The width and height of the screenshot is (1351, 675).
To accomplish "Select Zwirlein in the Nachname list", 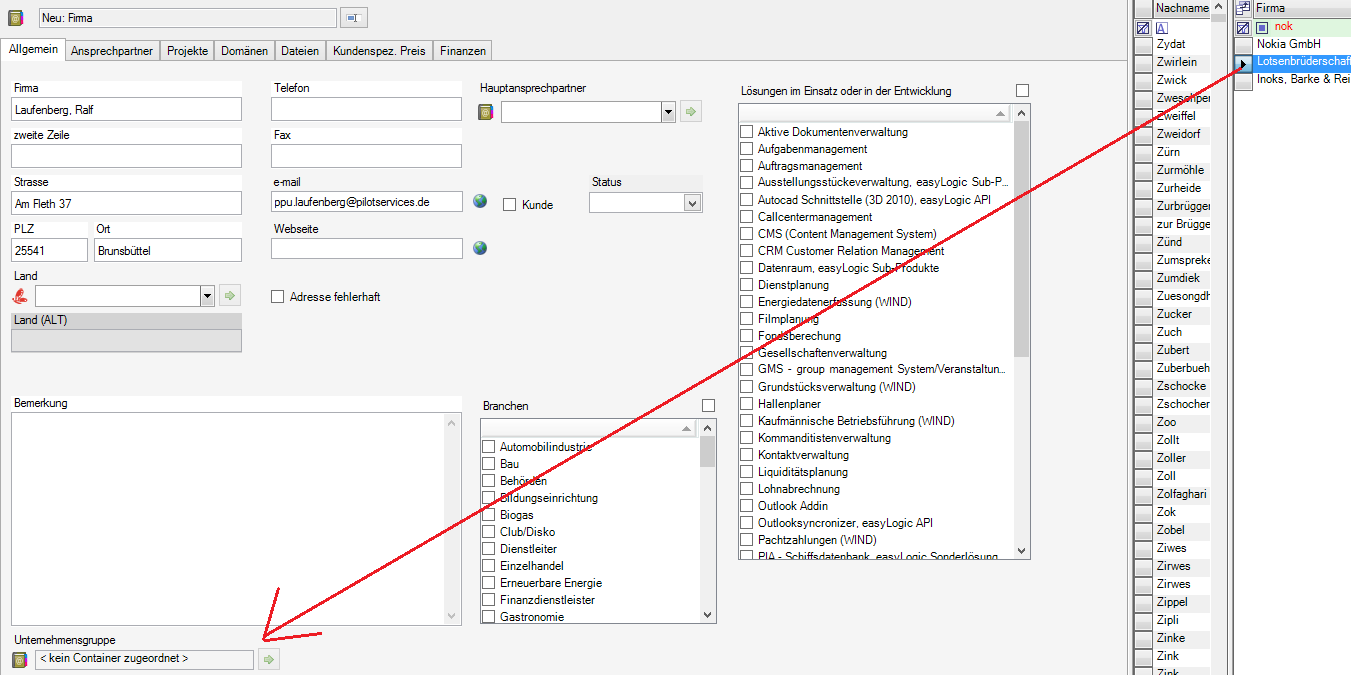I will (x=1180, y=63).
